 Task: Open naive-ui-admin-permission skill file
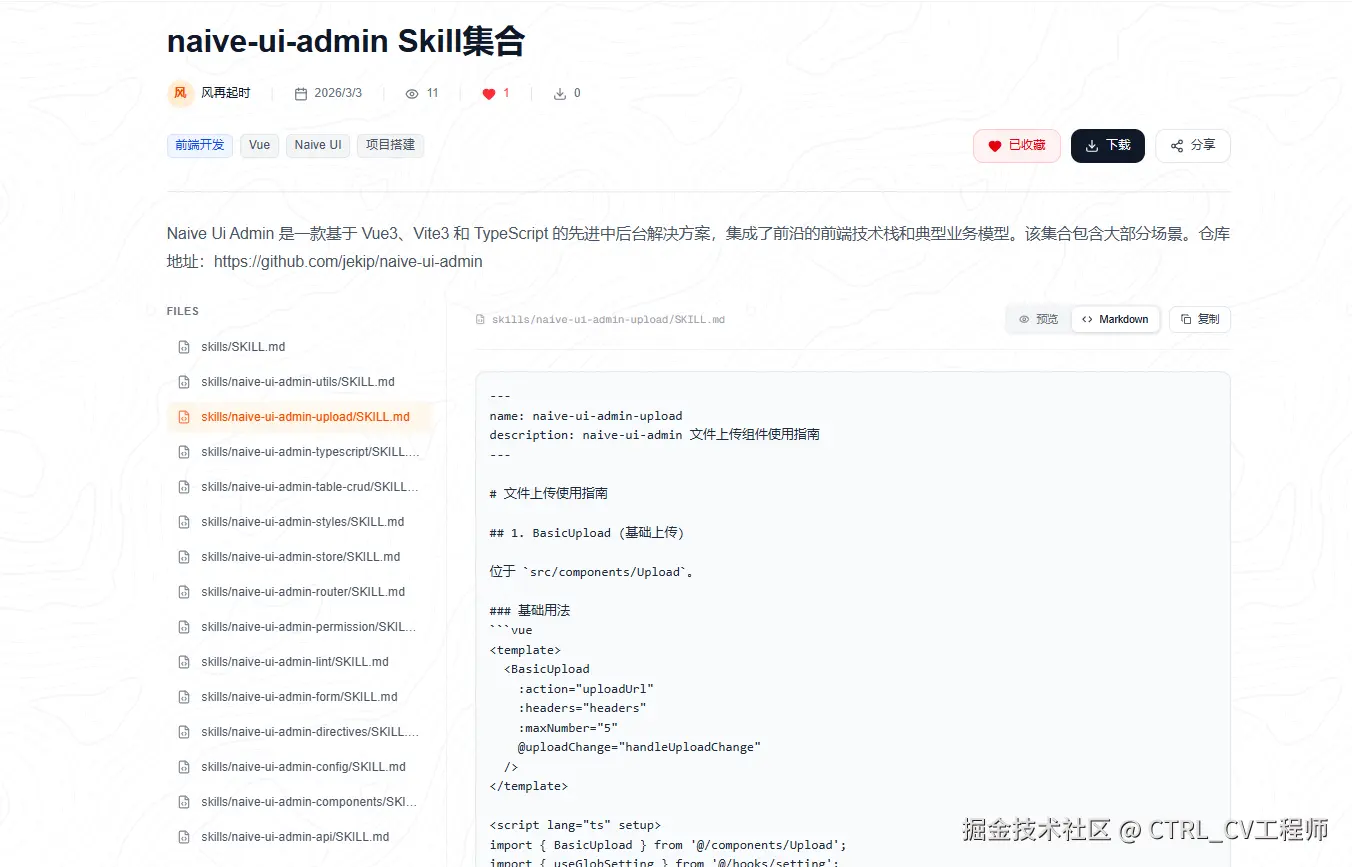click(x=299, y=627)
